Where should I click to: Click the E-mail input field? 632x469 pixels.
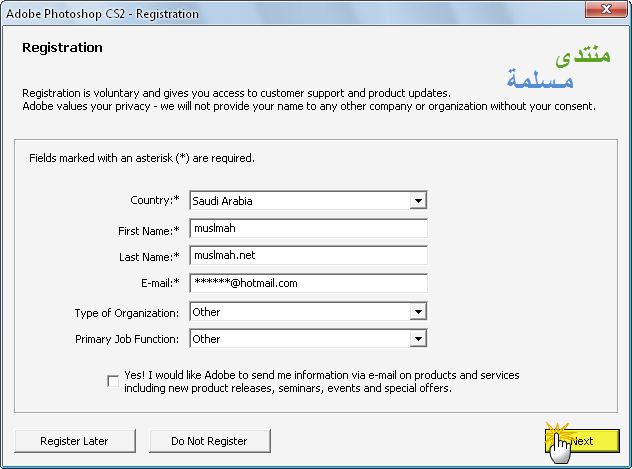(308, 283)
